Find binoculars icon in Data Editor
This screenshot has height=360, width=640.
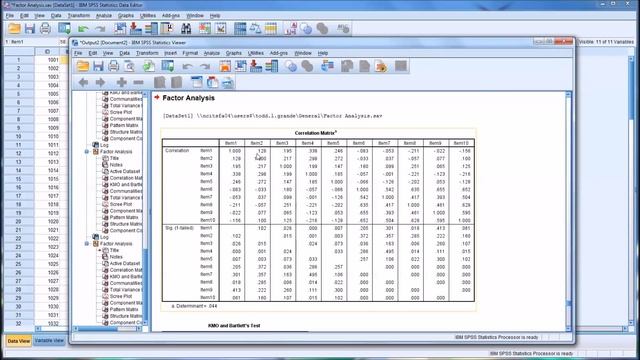pos(186,28)
